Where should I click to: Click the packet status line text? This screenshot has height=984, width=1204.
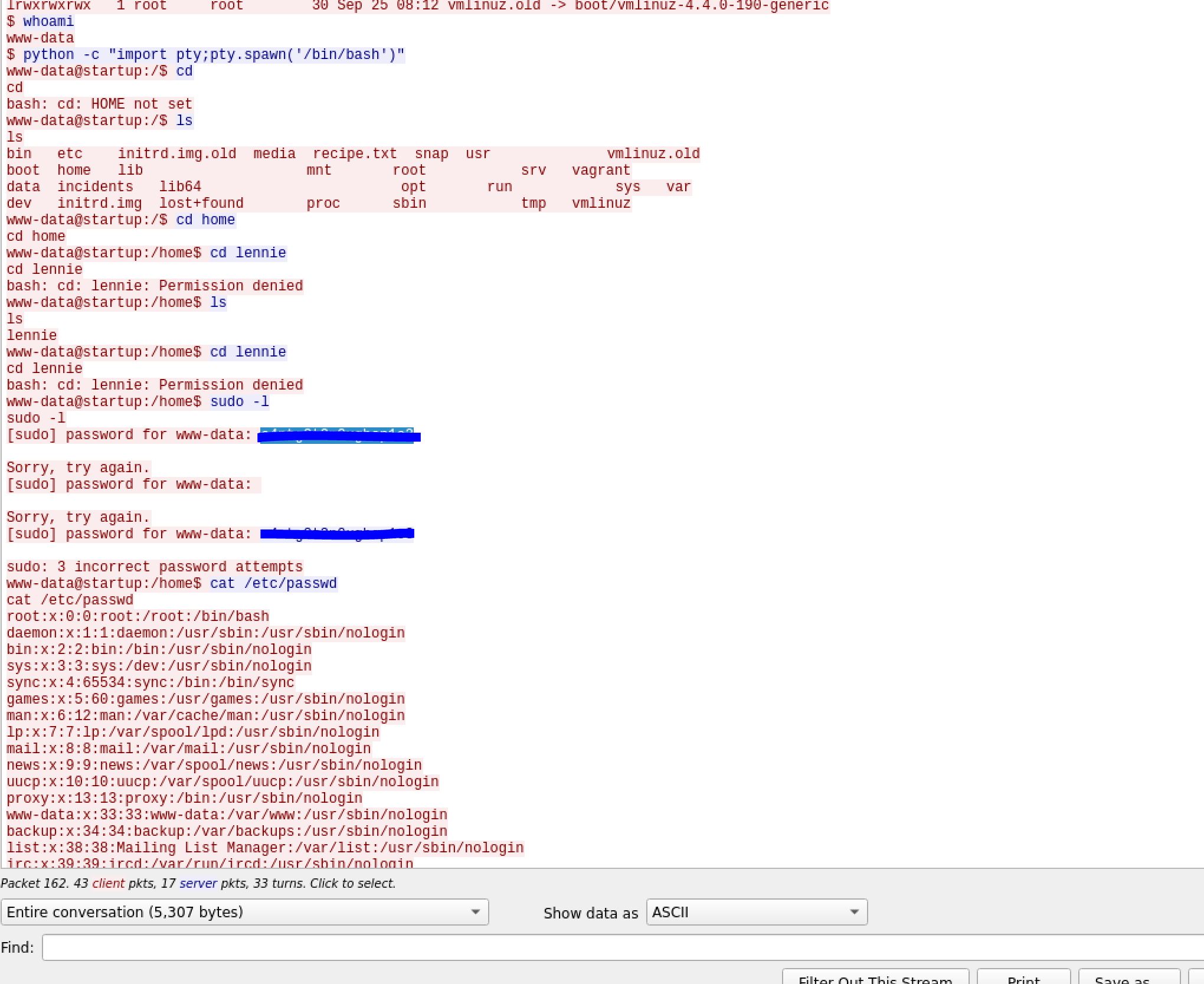click(198, 883)
